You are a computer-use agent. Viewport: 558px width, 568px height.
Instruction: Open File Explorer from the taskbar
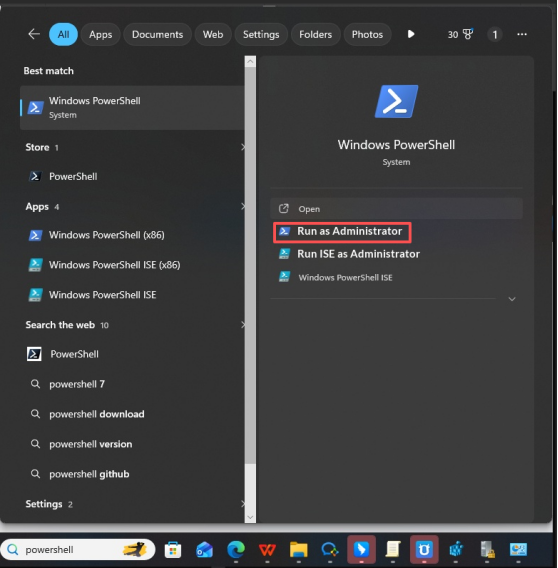point(299,550)
